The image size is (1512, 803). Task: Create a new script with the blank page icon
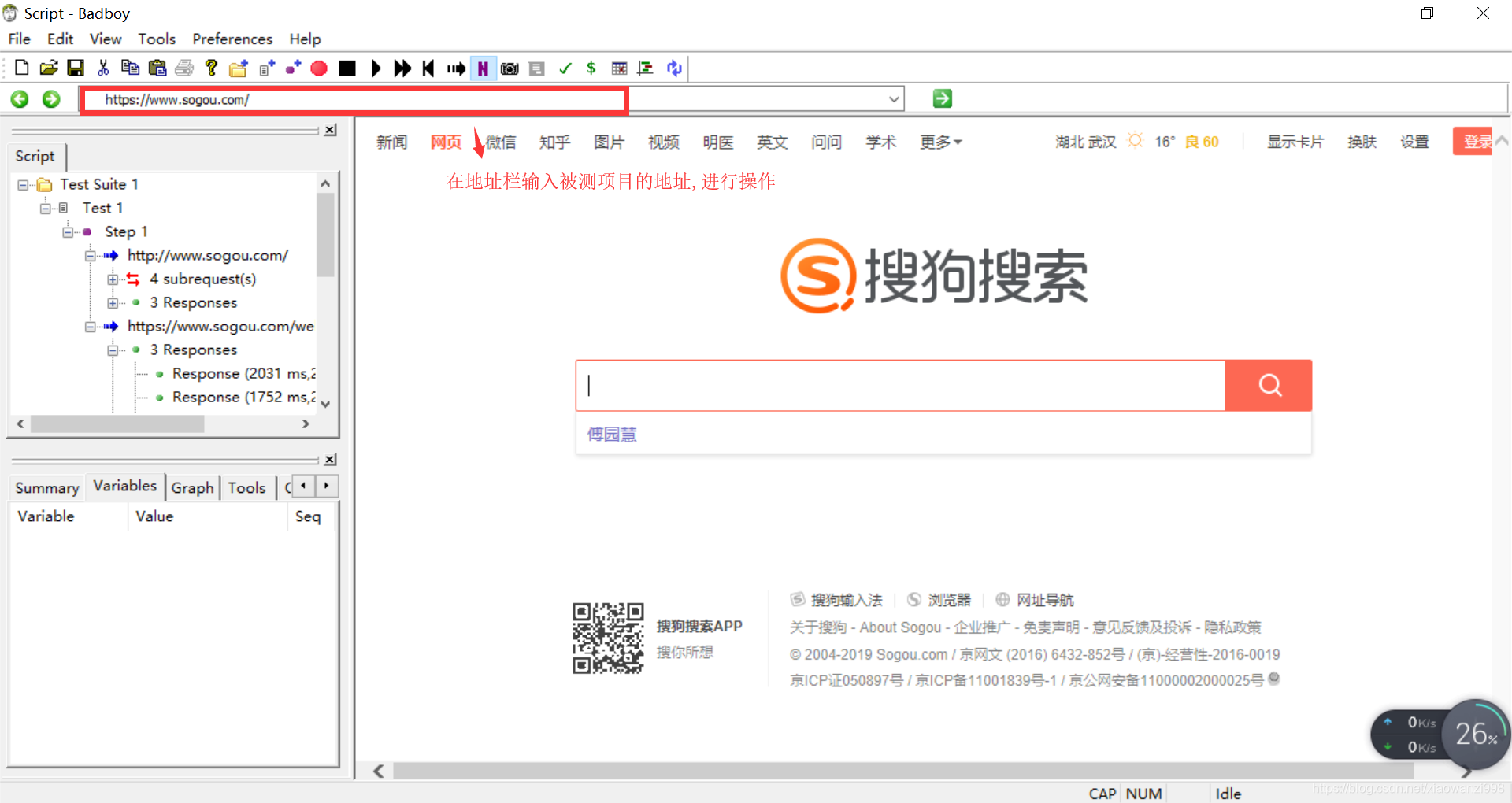click(22, 68)
